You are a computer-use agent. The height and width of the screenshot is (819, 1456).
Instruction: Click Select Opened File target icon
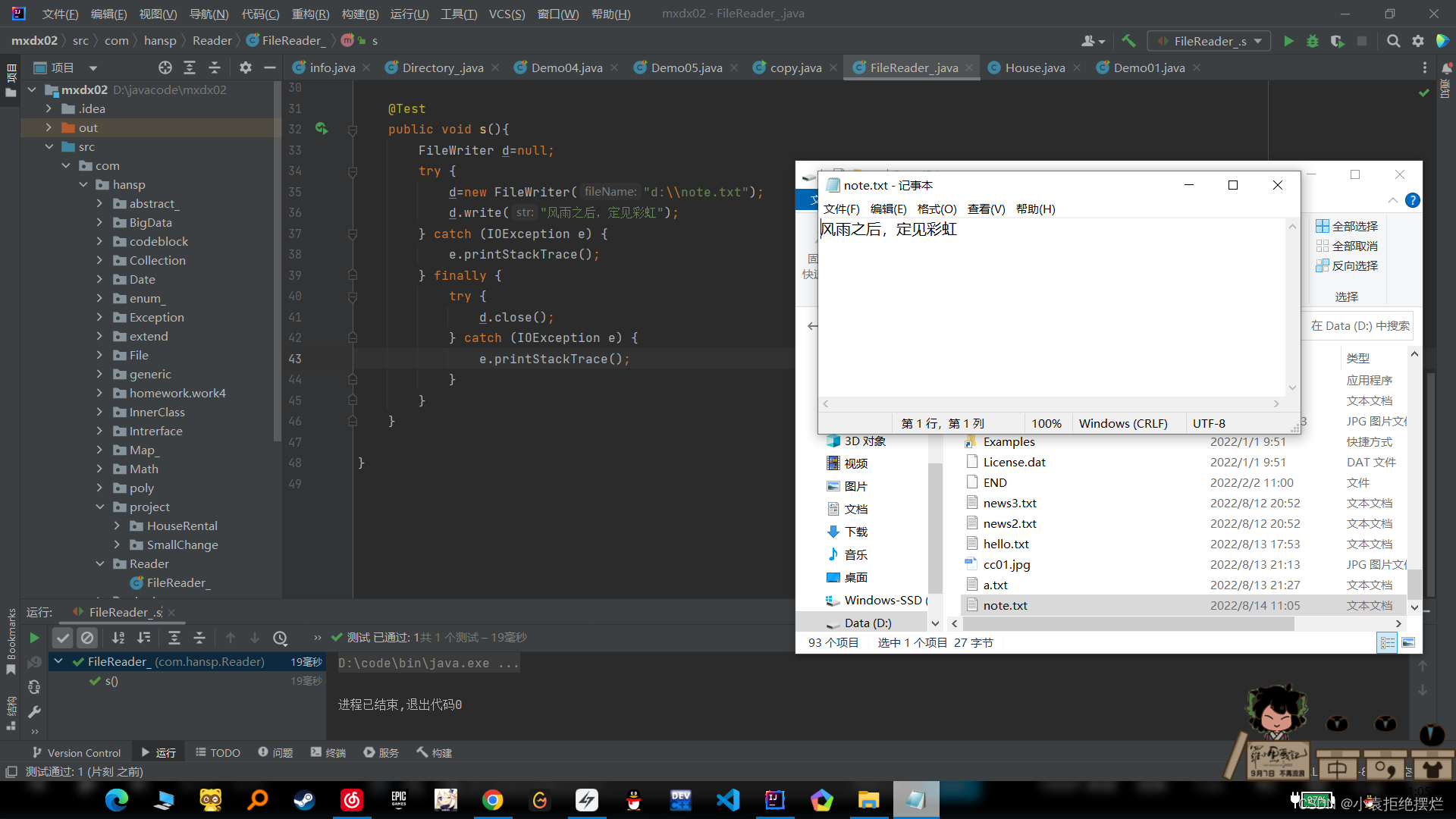165,67
